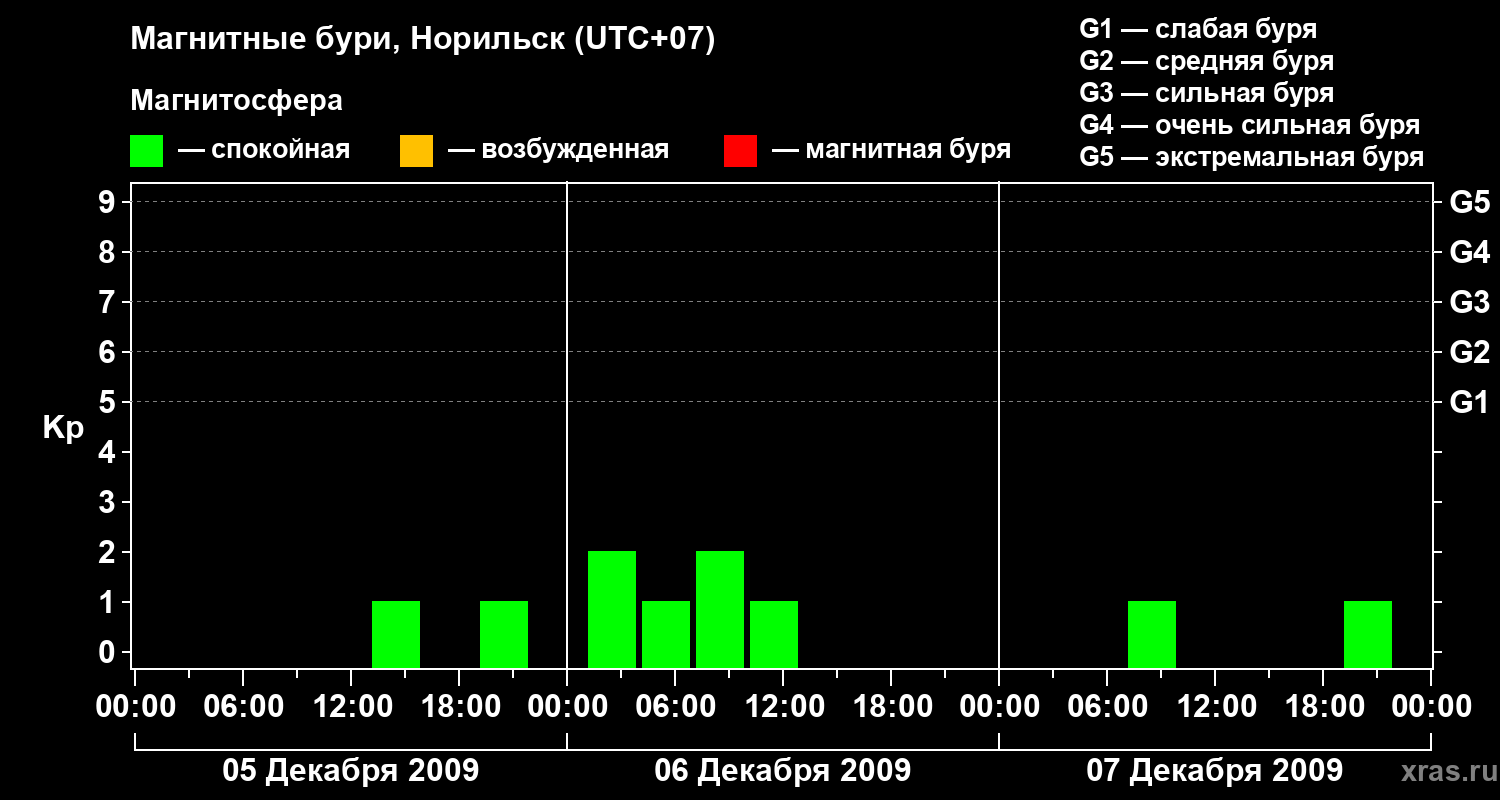Click the '— возбужденная' legend label
The image size is (1500, 800).
click(x=558, y=150)
